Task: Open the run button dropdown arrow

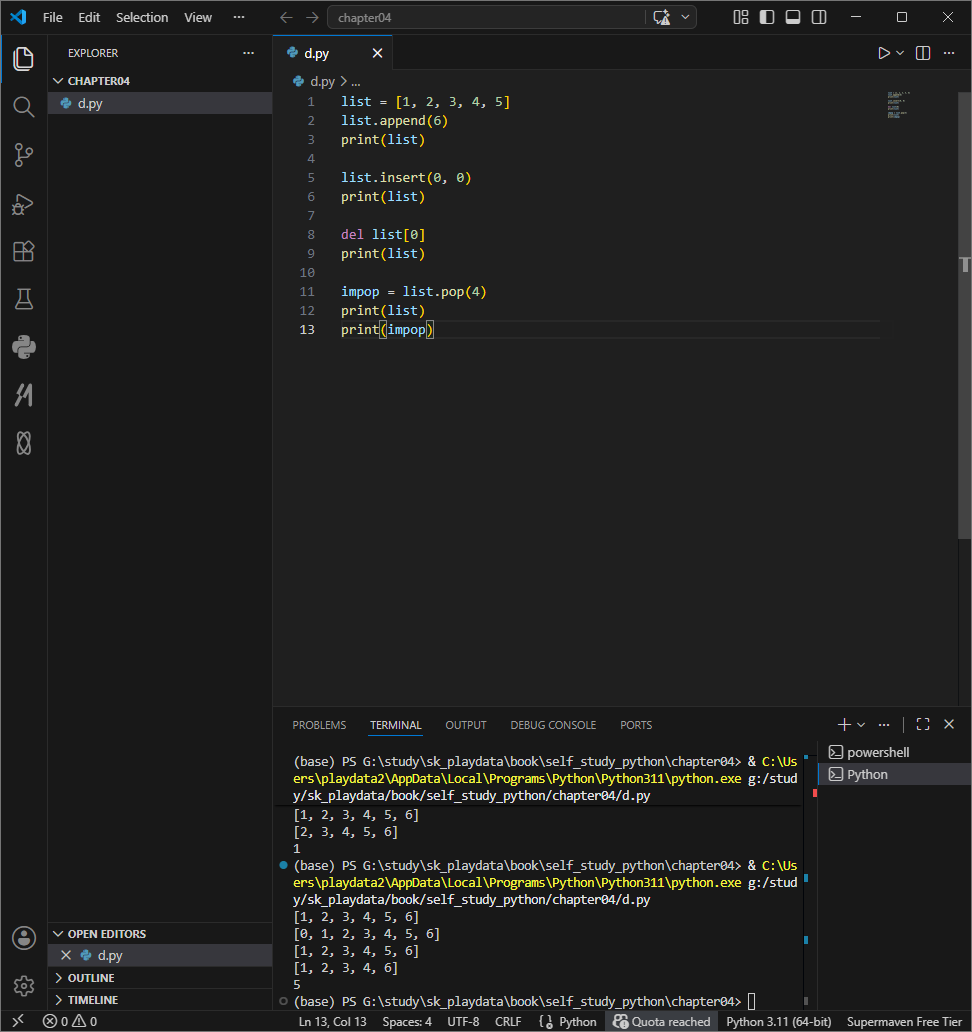Action: pos(900,53)
